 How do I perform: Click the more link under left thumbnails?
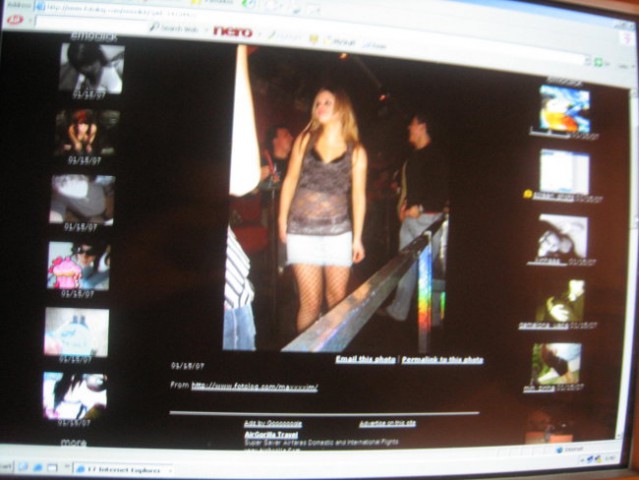click(x=73, y=443)
